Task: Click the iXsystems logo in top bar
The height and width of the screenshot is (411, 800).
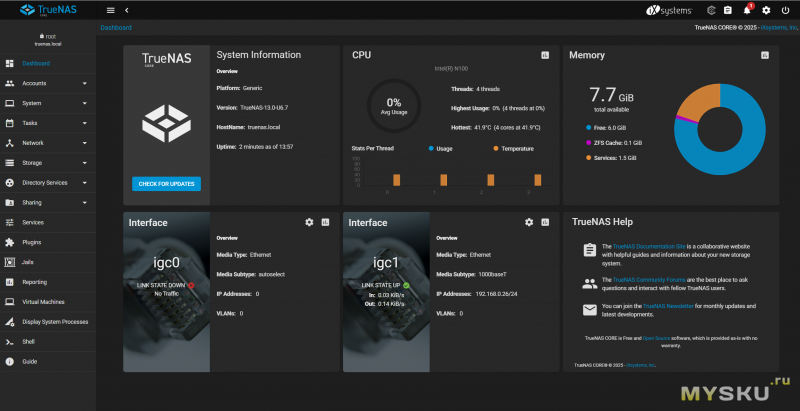Action: 669,10
